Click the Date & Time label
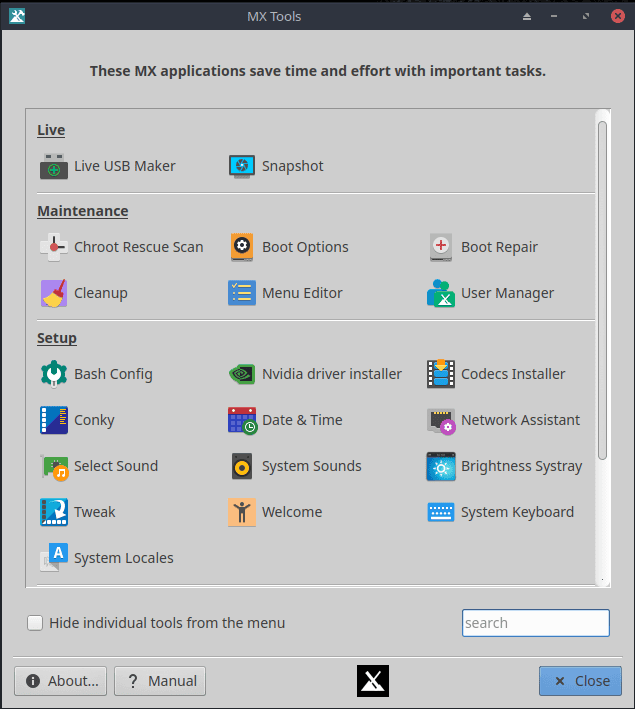Viewport: 635px width, 709px height. pos(302,420)
